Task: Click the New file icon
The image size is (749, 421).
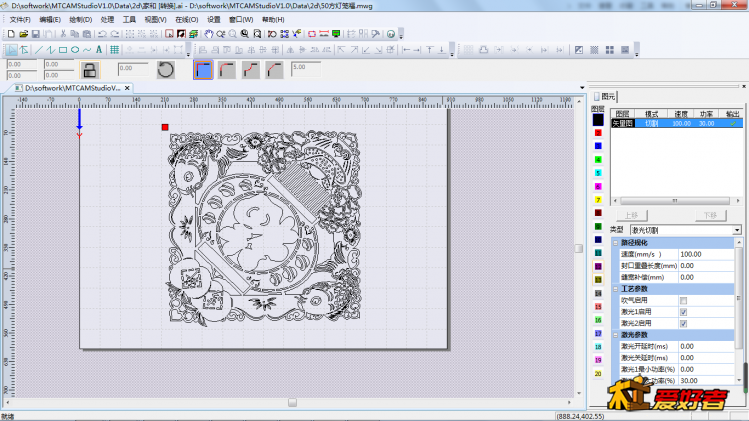Action: [x=11, y=34]
